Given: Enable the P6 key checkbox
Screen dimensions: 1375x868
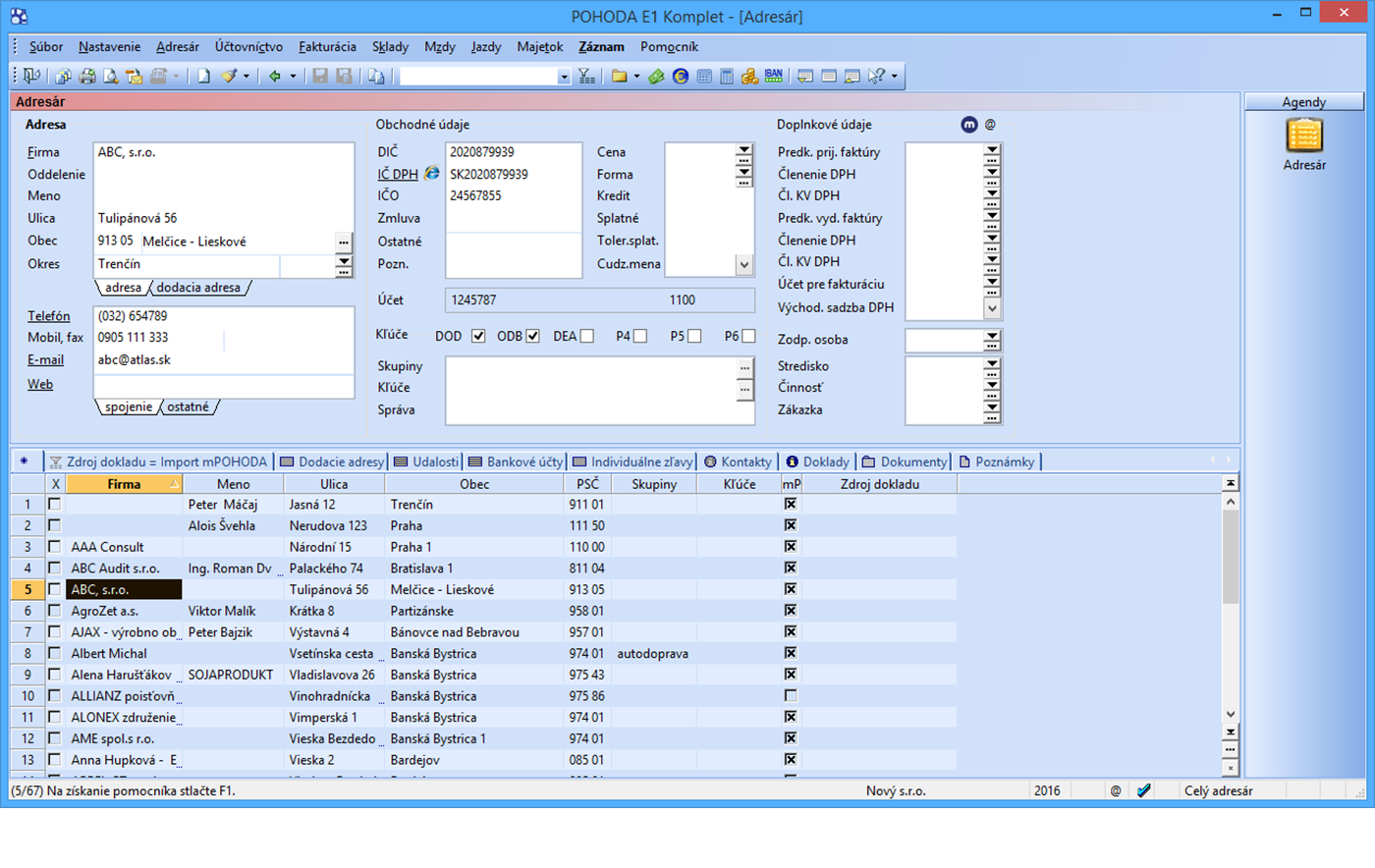Looking at the screenshot, I should click(x=748, y=336).
